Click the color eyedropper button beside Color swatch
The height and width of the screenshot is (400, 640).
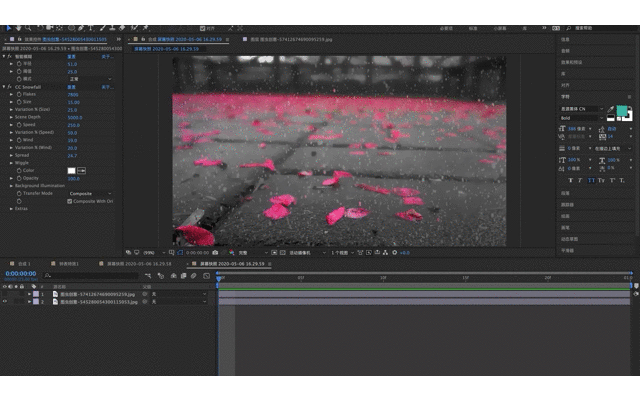point(81,171)
